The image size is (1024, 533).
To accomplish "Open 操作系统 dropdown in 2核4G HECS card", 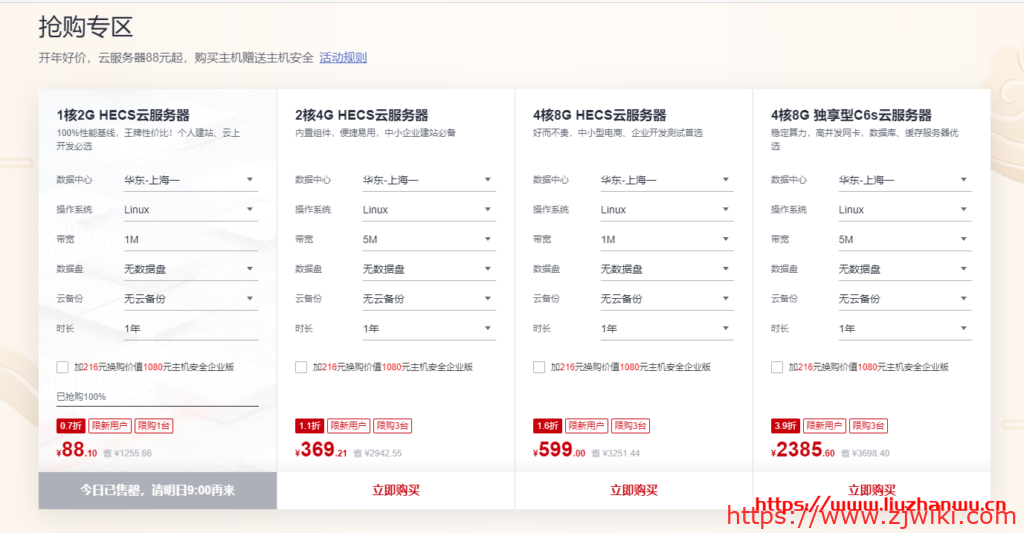I will click(429, 210).
